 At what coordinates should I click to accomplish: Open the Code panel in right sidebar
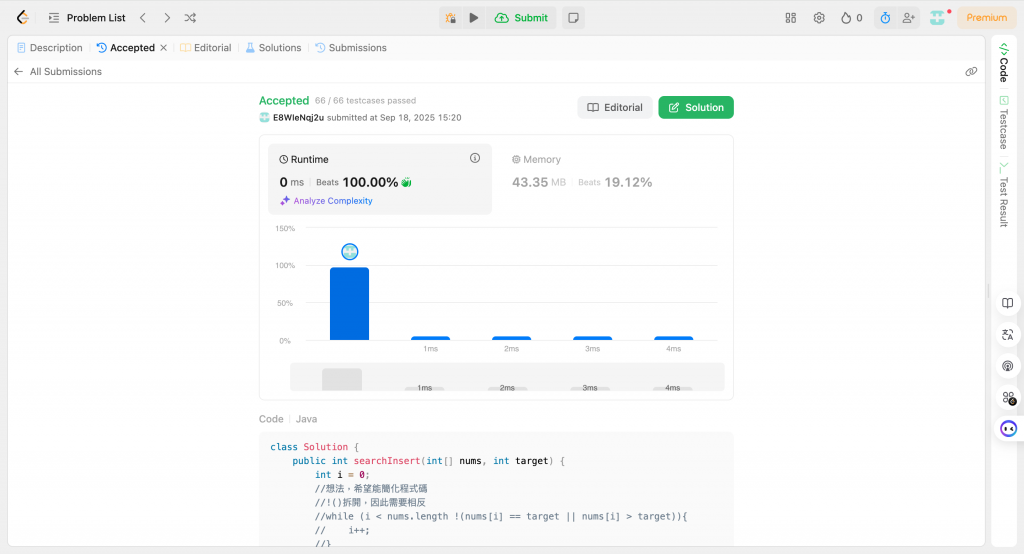point(1004,62)
